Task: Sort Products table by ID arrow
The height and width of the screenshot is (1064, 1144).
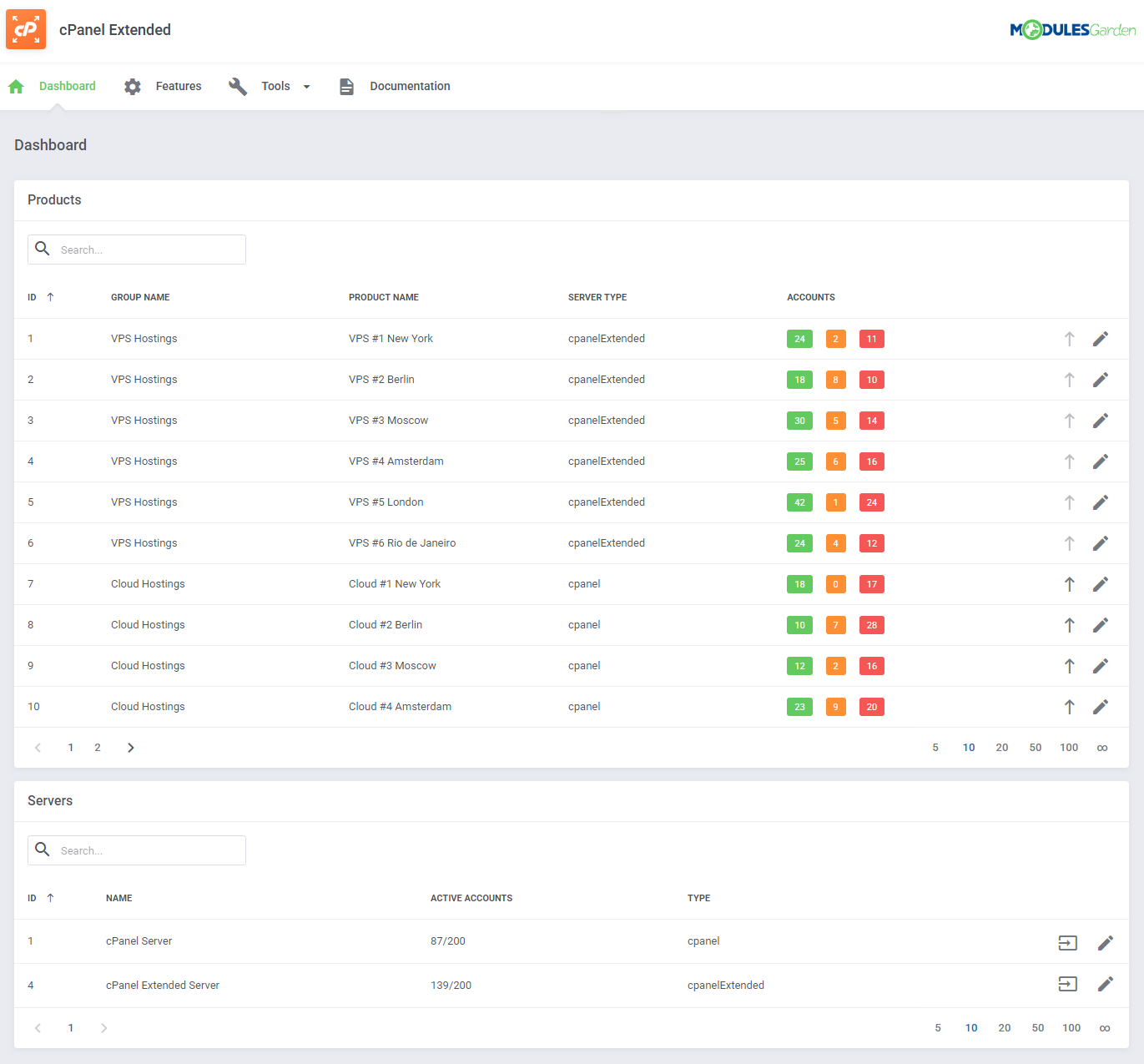Action: click(50, 297)
